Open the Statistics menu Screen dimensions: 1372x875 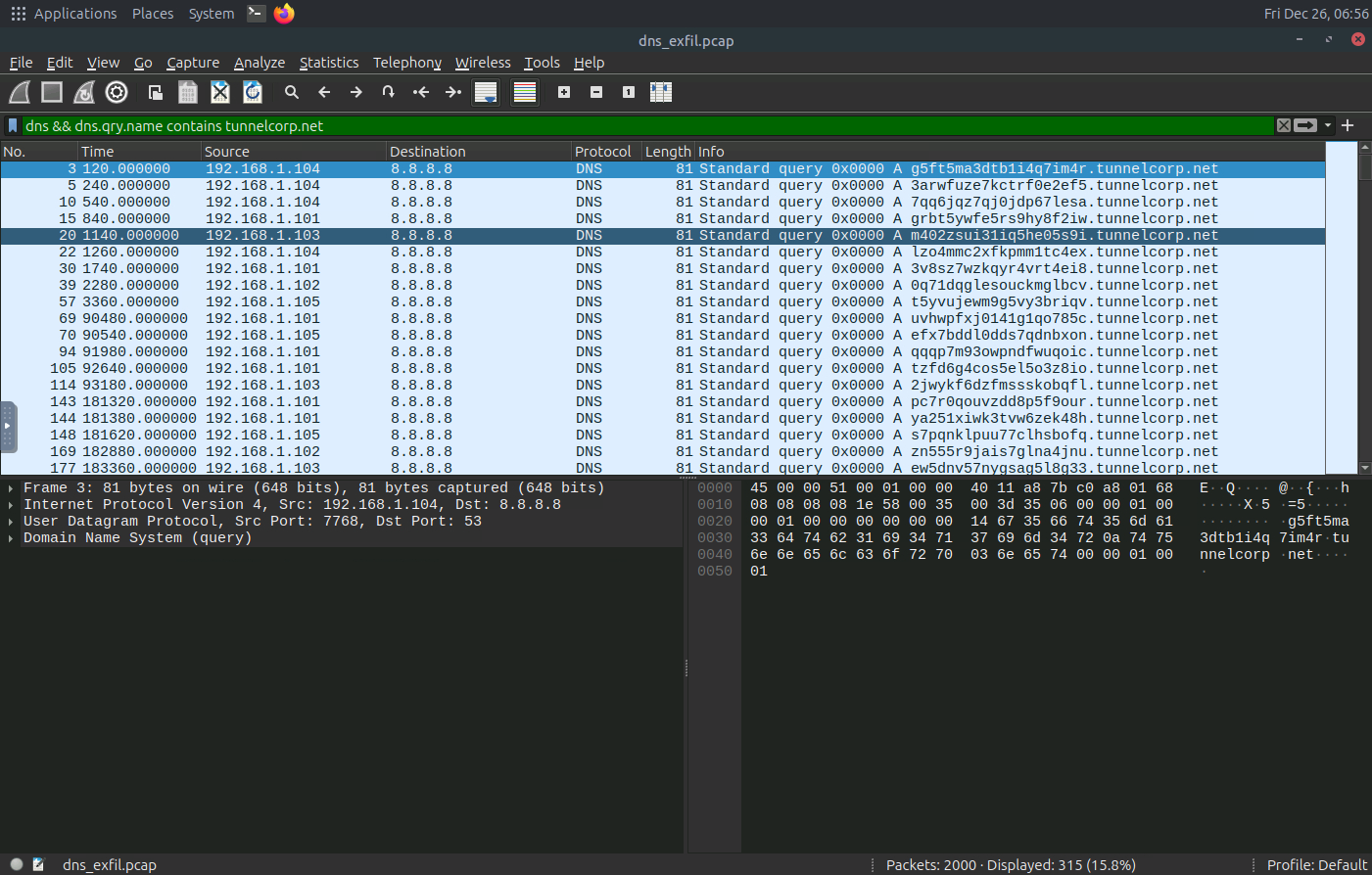328,63
